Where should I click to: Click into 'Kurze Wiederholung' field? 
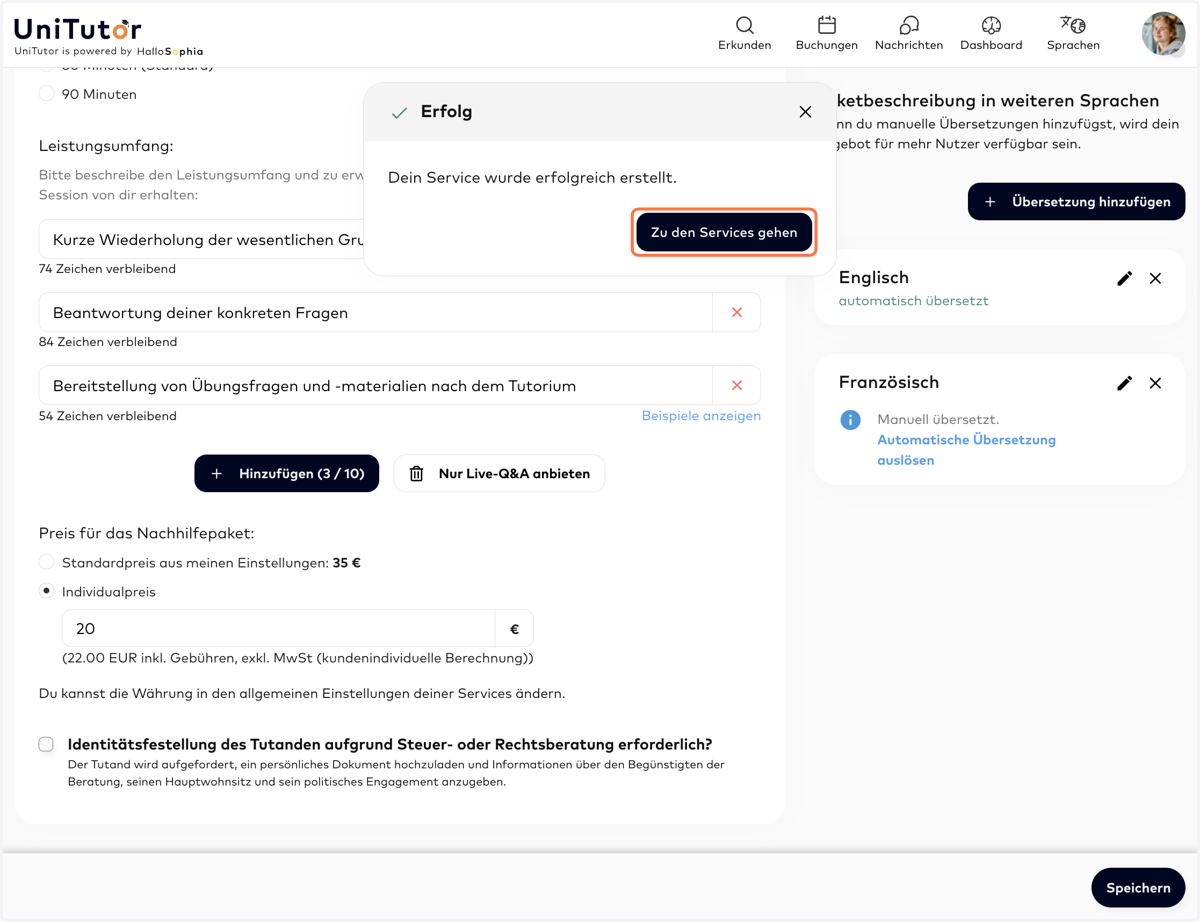click(x=202, y=240)
